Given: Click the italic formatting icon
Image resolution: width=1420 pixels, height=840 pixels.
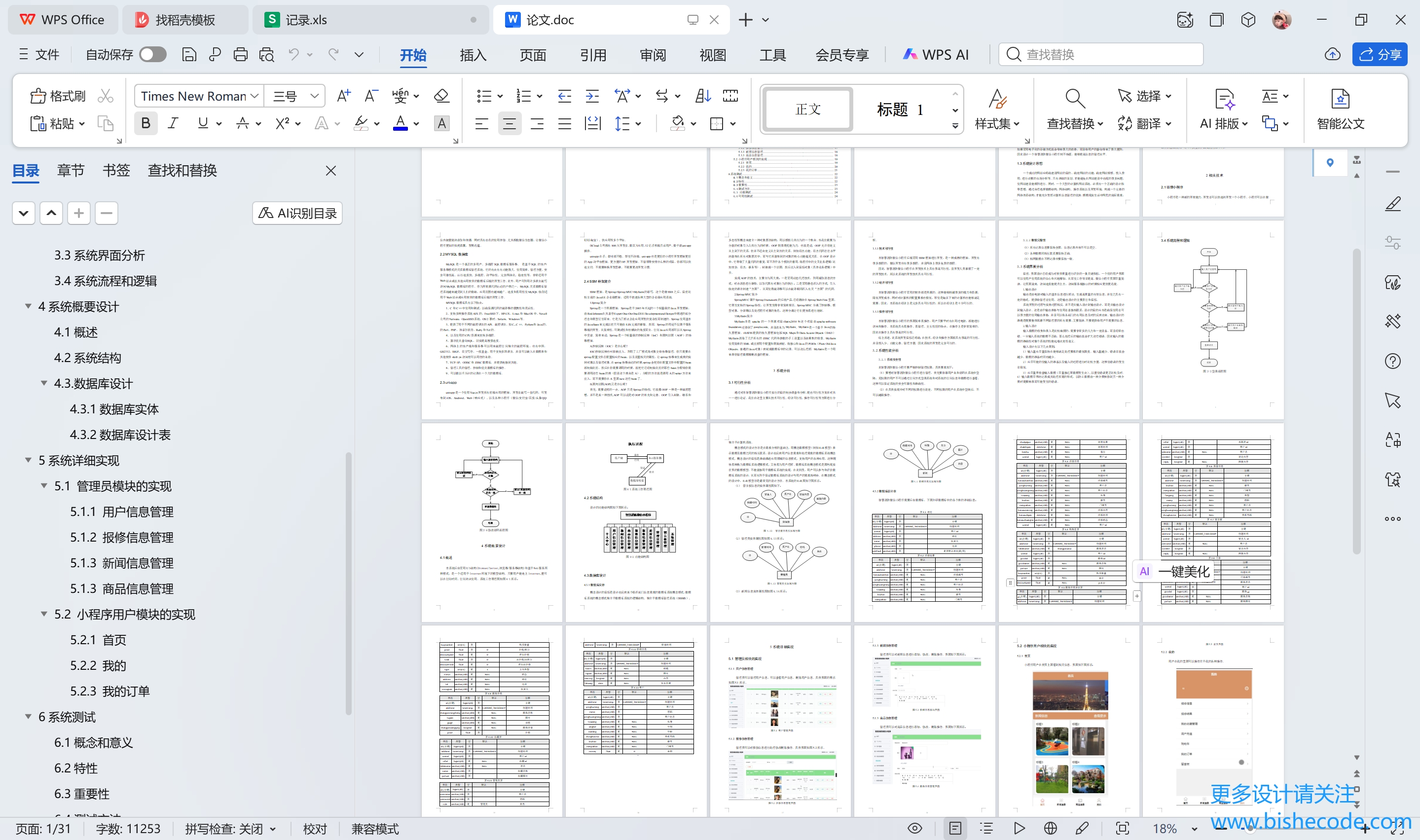Looking at the screenshot, I should [x=173, y=123].
